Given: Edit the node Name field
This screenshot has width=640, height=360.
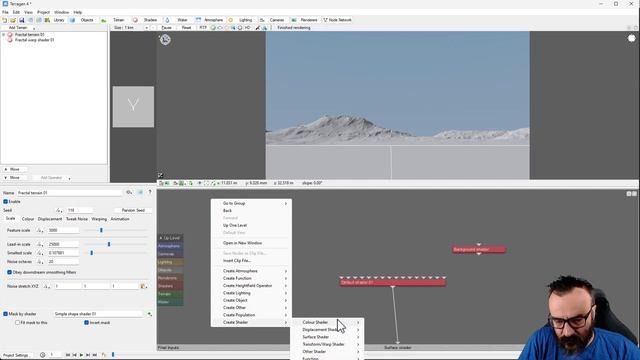Looking at the screenshot, I should tap(69, 193).
